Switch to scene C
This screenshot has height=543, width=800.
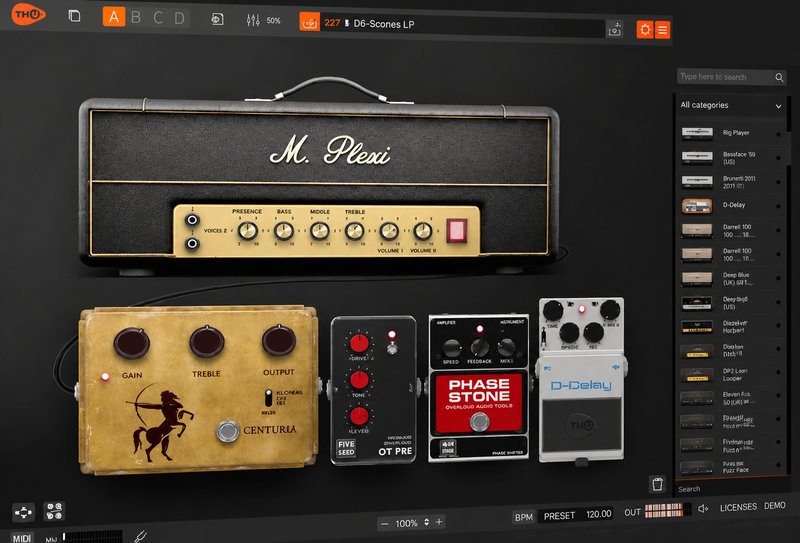158,18
